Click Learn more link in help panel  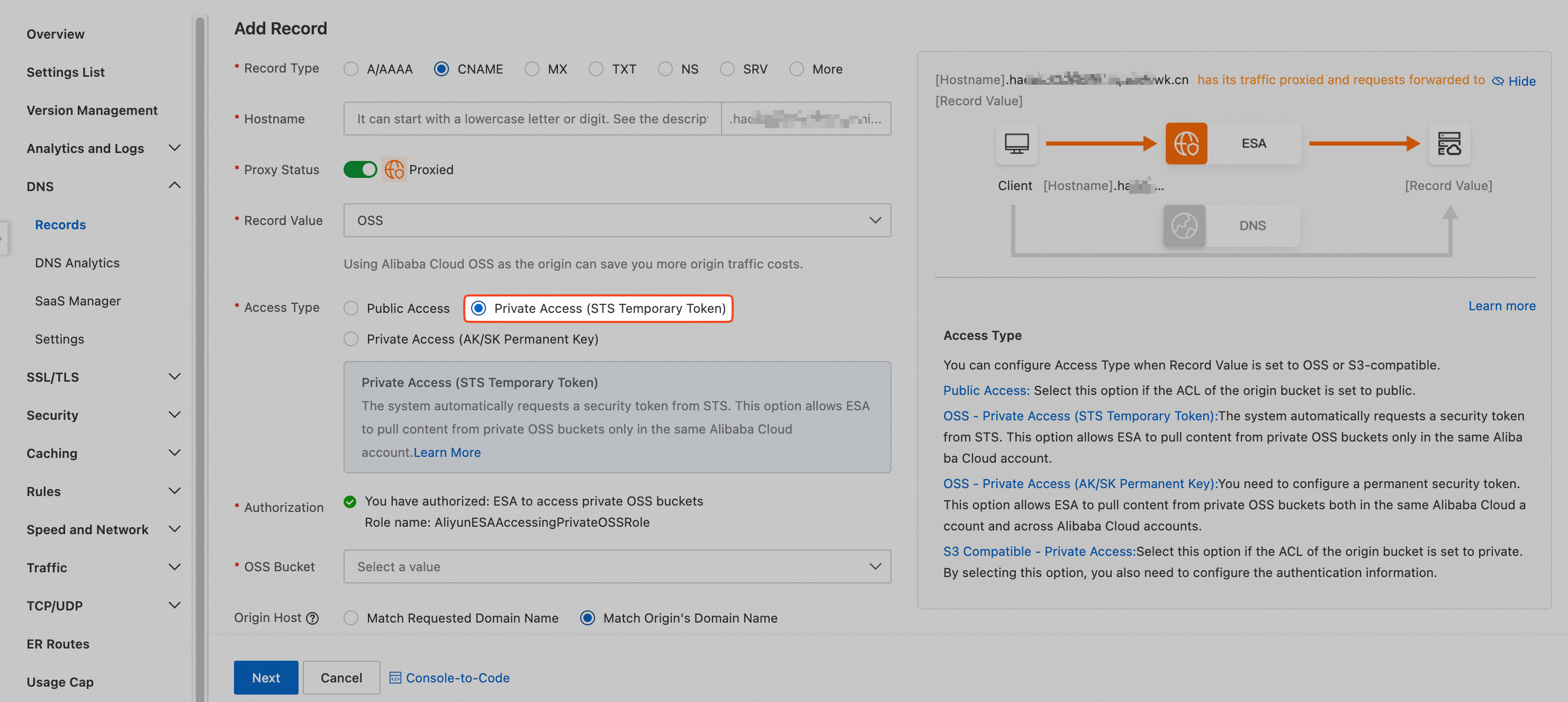(1502, 305)
